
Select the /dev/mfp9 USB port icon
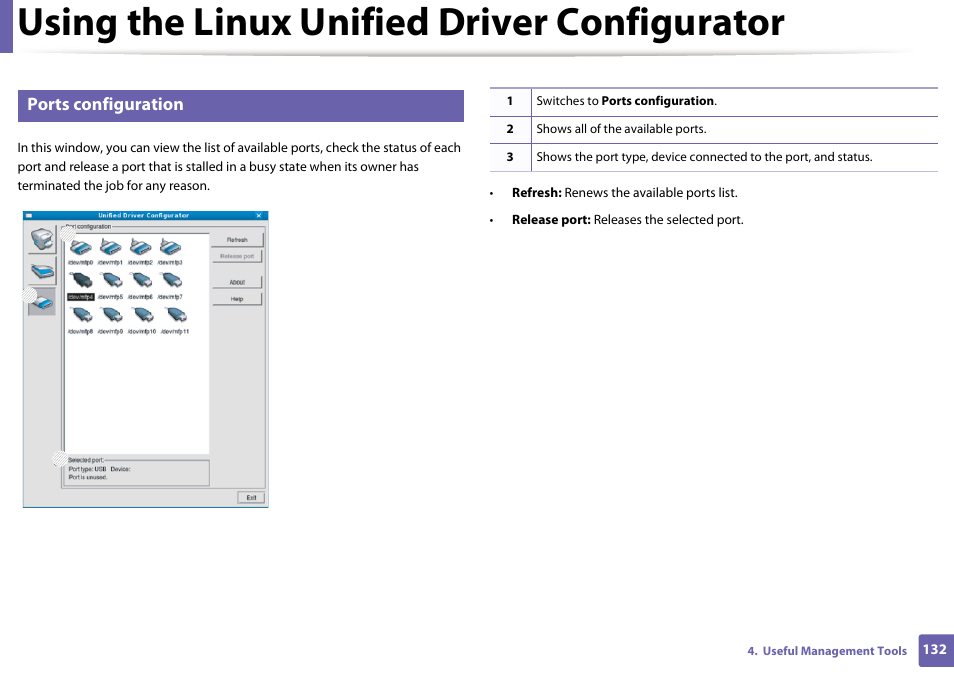click(112, 315)
